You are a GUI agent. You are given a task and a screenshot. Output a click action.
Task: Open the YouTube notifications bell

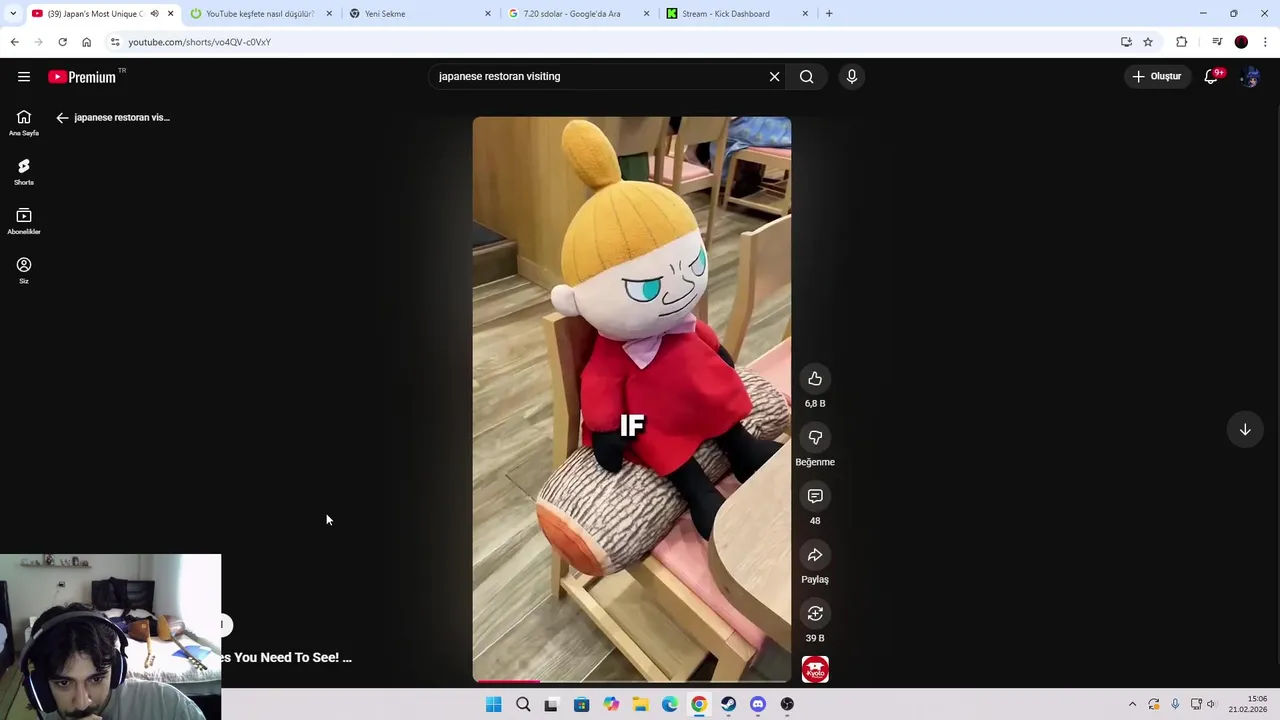pyautogui.click(x=1211, y=77)
